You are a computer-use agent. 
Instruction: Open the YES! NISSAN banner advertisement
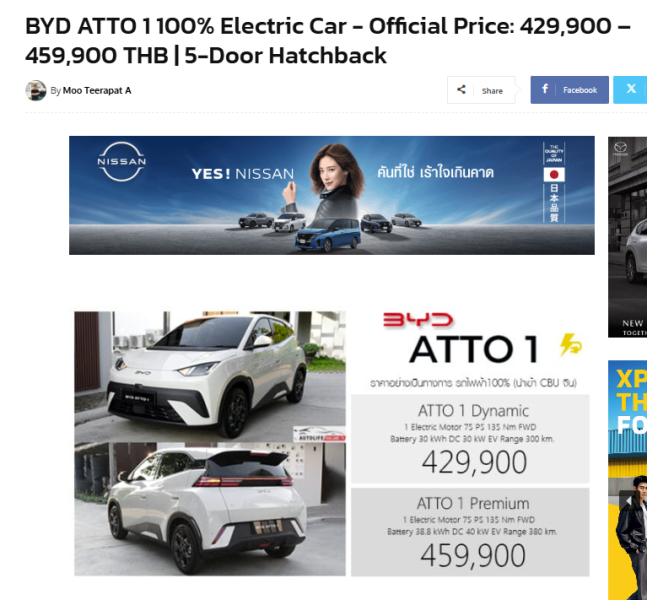(332, 195)
